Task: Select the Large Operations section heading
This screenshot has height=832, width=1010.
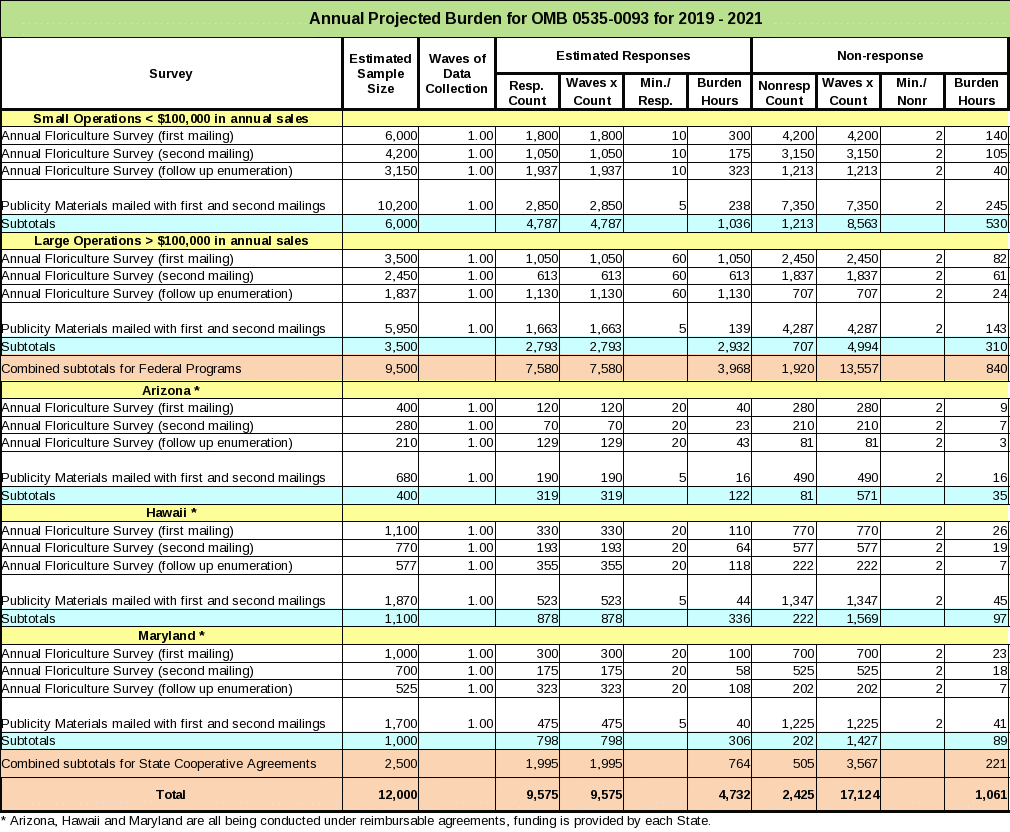Action: pos(171,241)
